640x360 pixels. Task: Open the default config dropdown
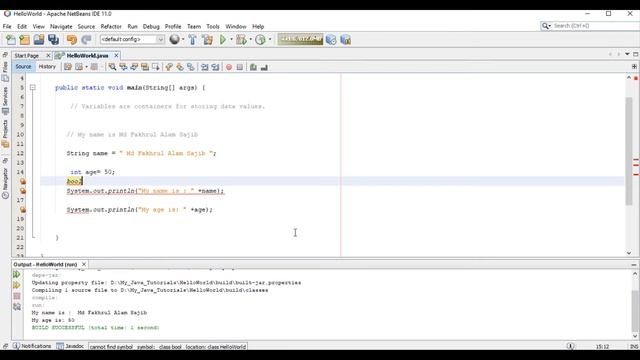click(x=132, y=39)
